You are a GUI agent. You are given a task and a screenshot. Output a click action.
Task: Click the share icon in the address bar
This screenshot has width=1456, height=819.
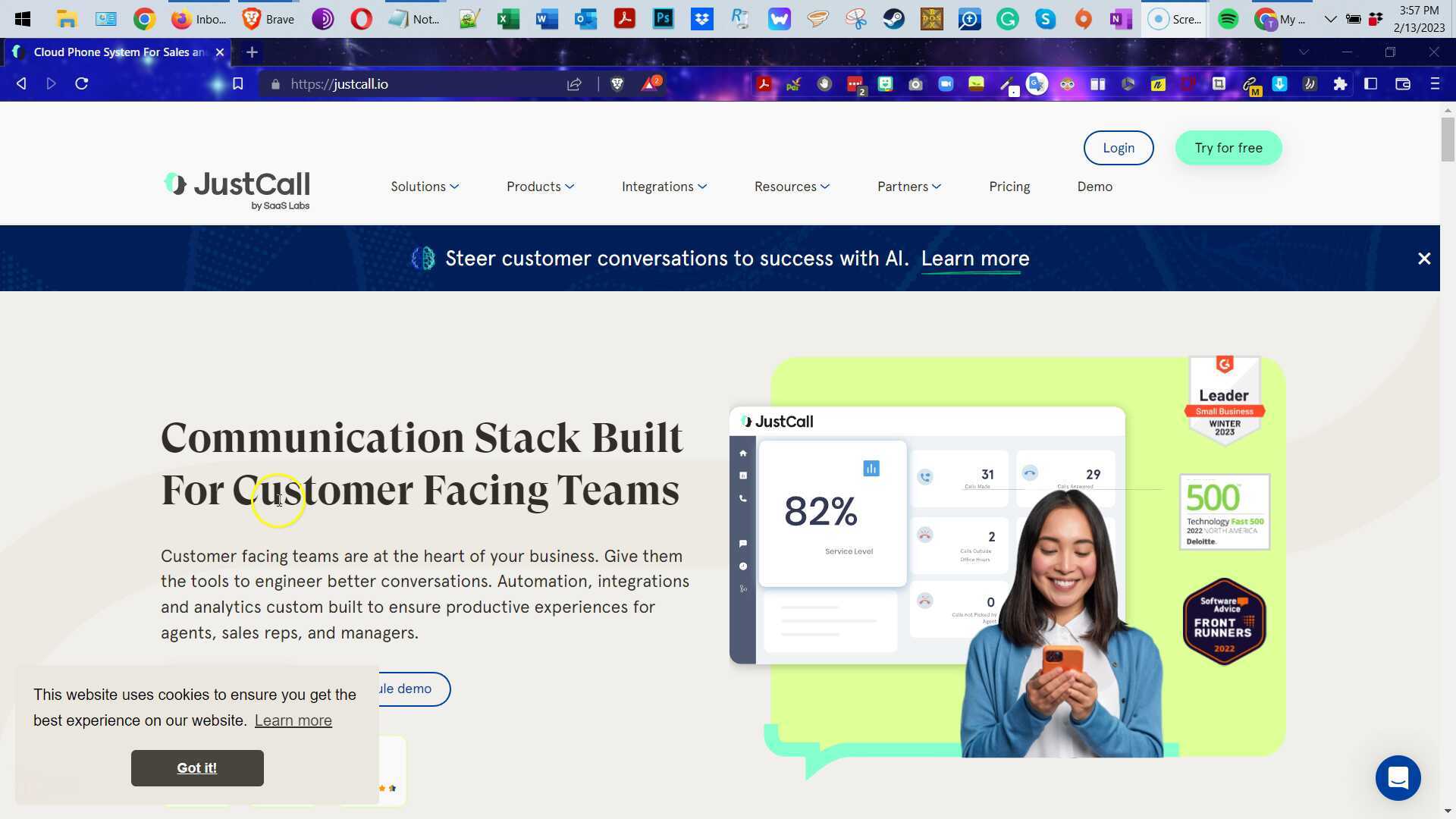[574, 84]
